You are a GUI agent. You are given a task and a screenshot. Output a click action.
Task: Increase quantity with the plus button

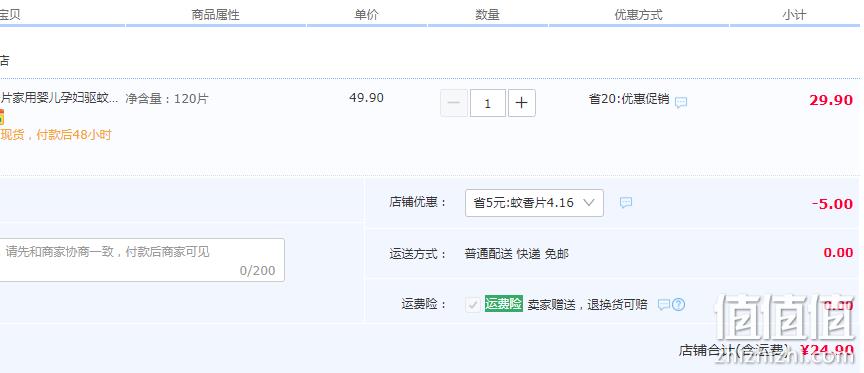521,103
